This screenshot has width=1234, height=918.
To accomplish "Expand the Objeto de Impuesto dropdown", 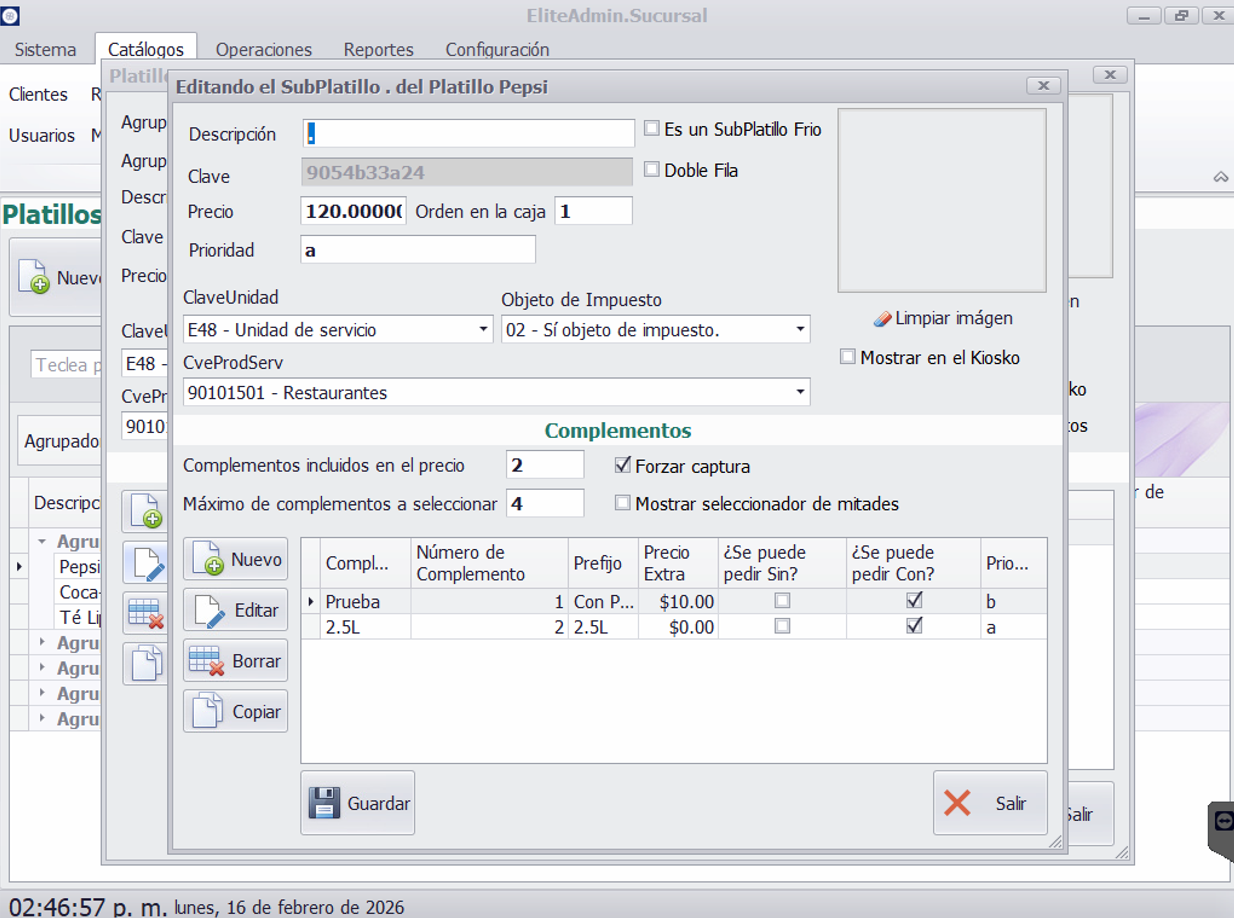I will click(x=801, y=329).
